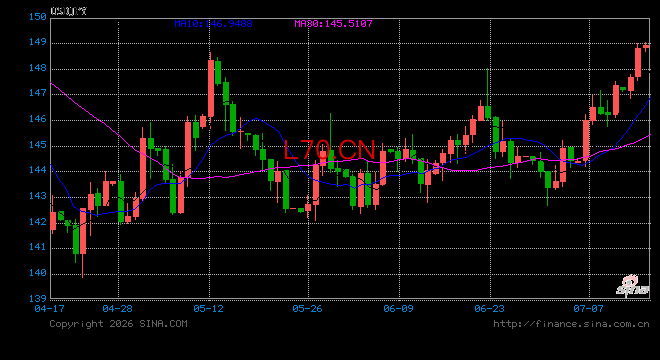660x360 pixels.
Task: Click the 148 price axis label
Action: coord(37,68)
